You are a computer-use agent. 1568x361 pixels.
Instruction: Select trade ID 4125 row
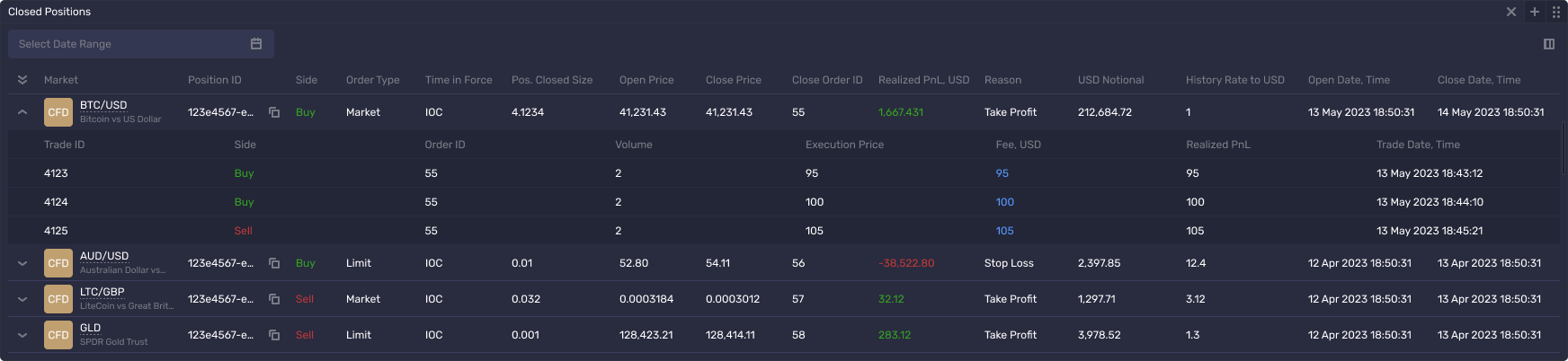point(784,231)
